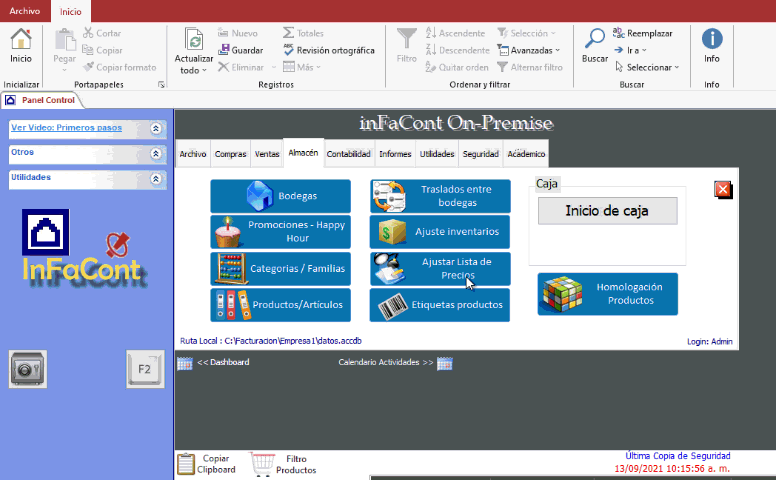
Task: Click the Cortar scissors icon
Action: tap(88, 33)
